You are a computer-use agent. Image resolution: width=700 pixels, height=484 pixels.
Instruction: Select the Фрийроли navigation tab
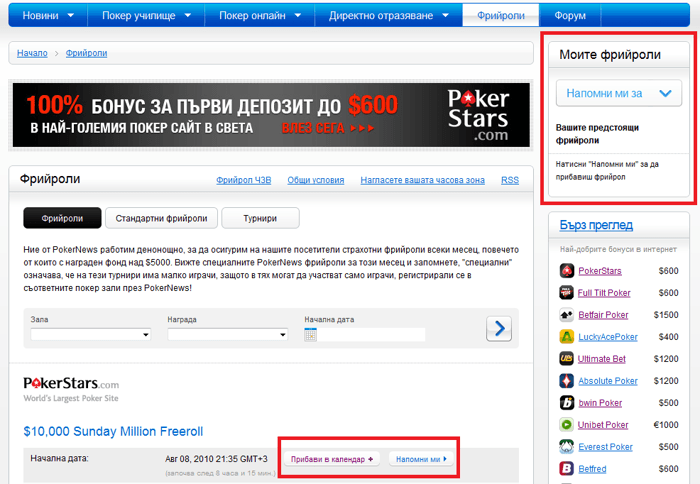(501, 15)
